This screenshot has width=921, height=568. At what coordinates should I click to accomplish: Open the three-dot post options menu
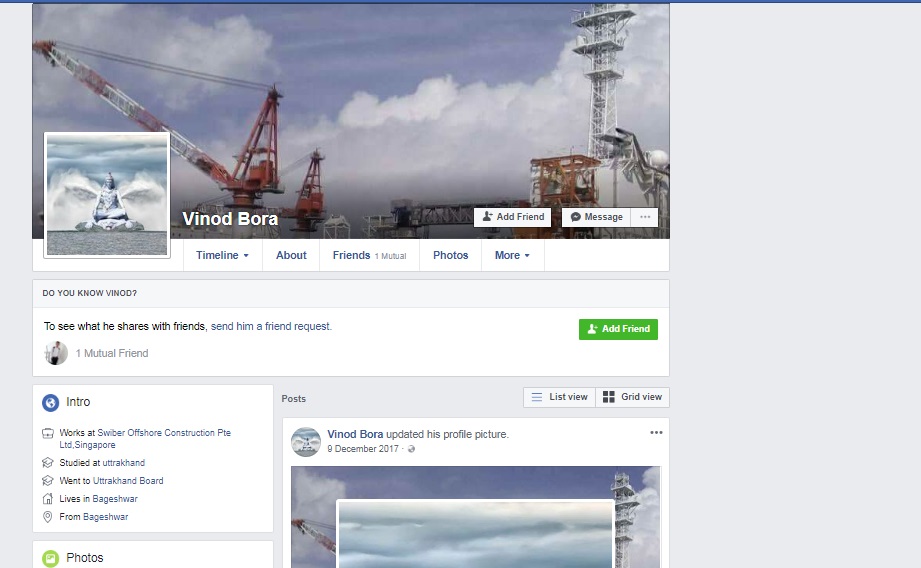(656, 433)
